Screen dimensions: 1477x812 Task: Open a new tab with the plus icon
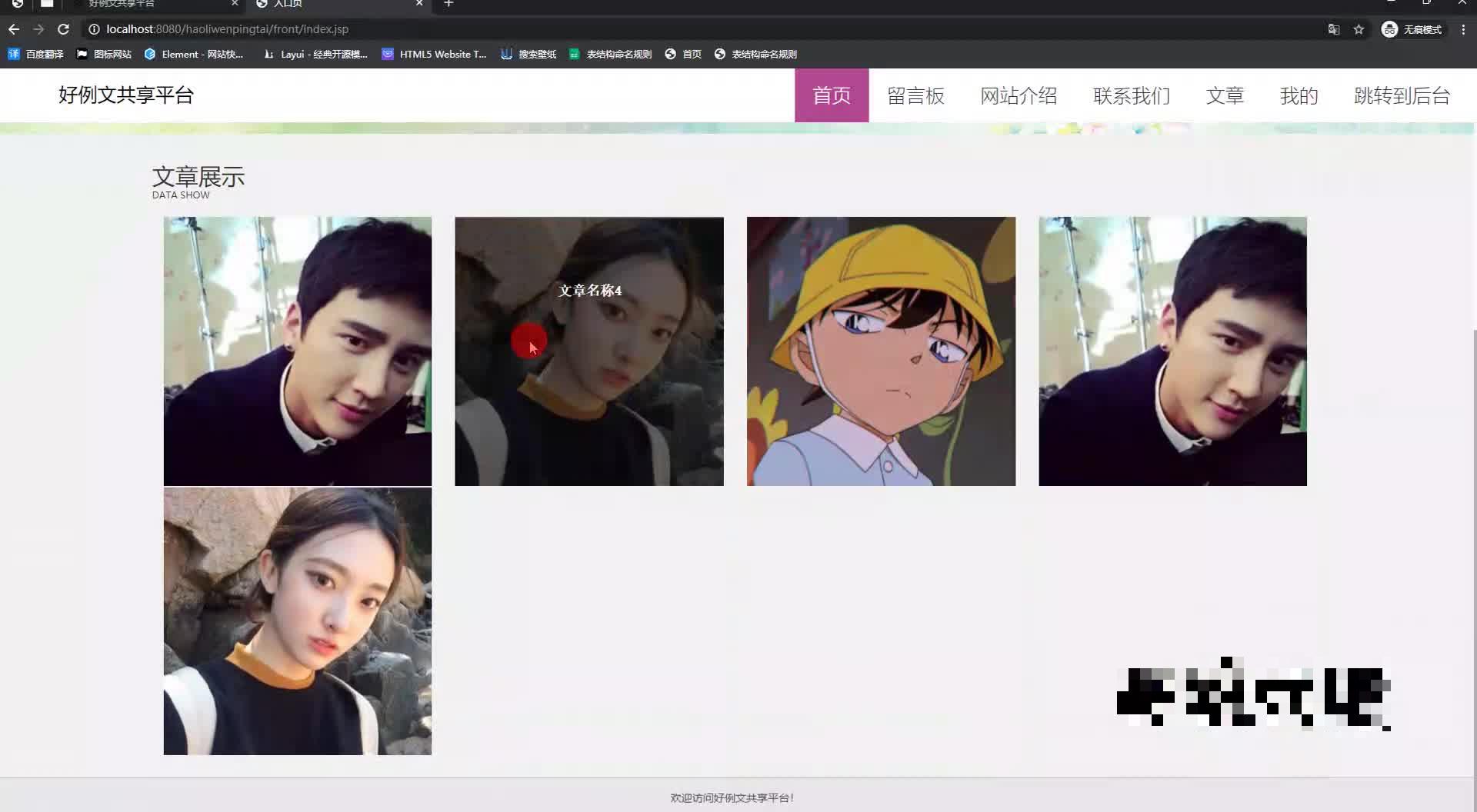(x=448, y=4)
